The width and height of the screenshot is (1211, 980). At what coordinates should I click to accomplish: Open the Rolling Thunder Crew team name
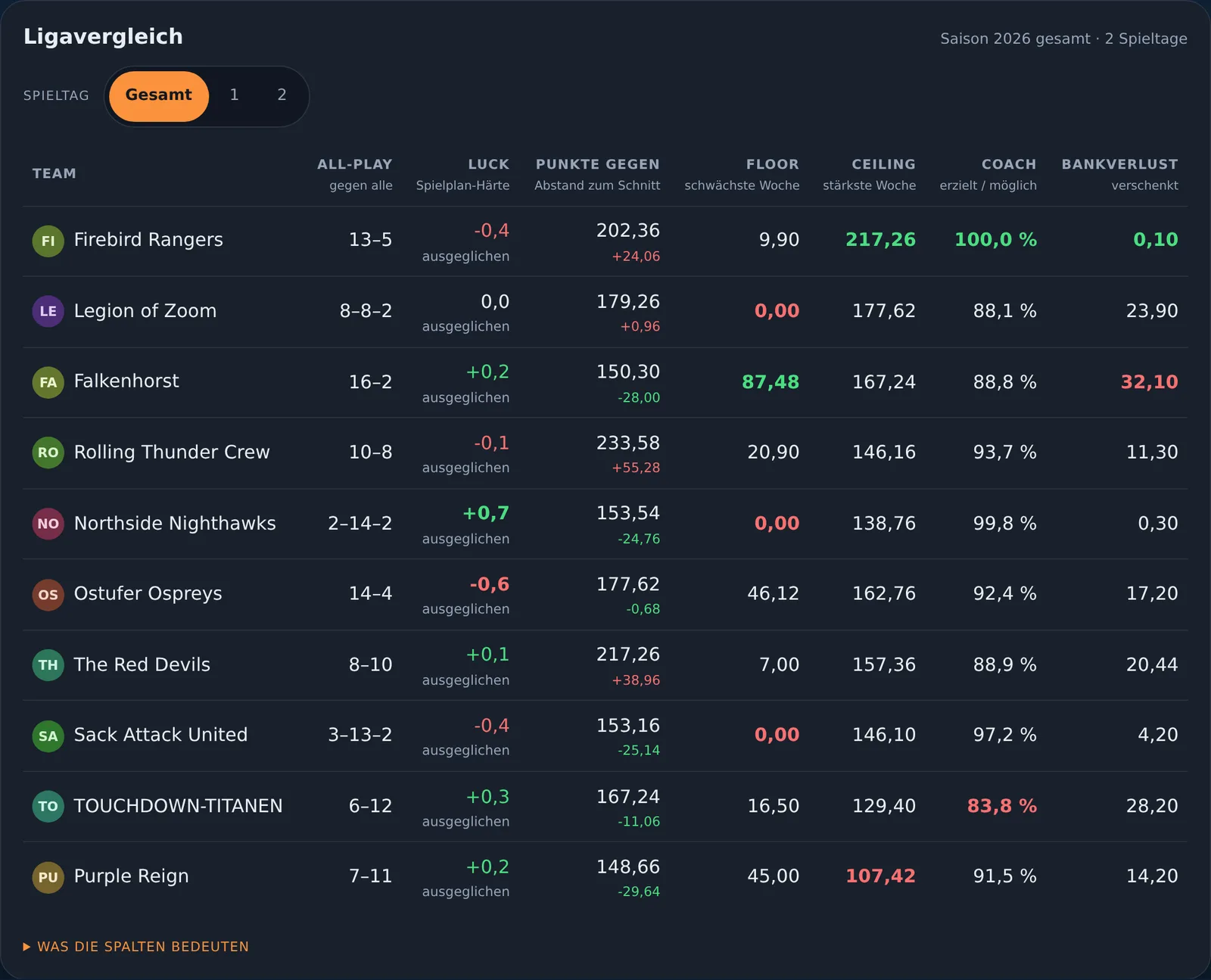point(172,453)
